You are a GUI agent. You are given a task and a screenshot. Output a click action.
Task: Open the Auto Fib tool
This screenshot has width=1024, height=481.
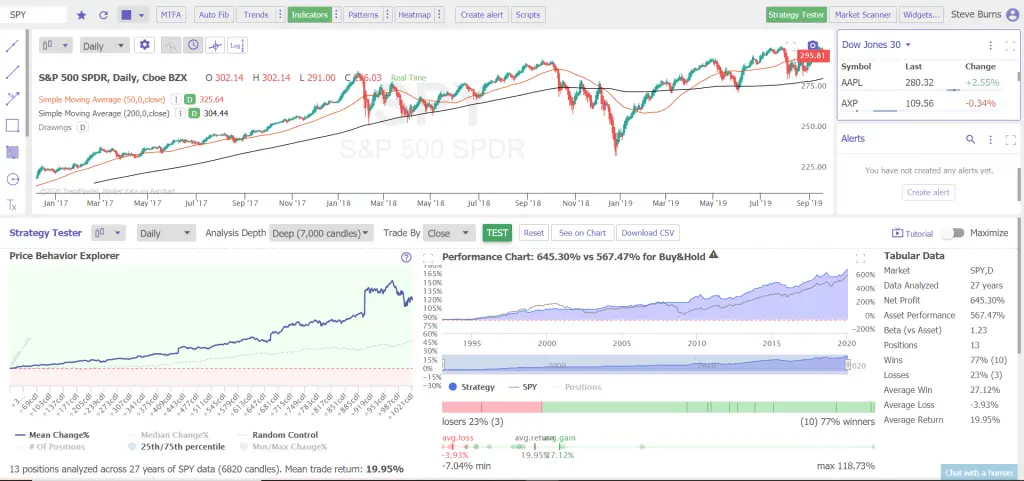(214, 14)
